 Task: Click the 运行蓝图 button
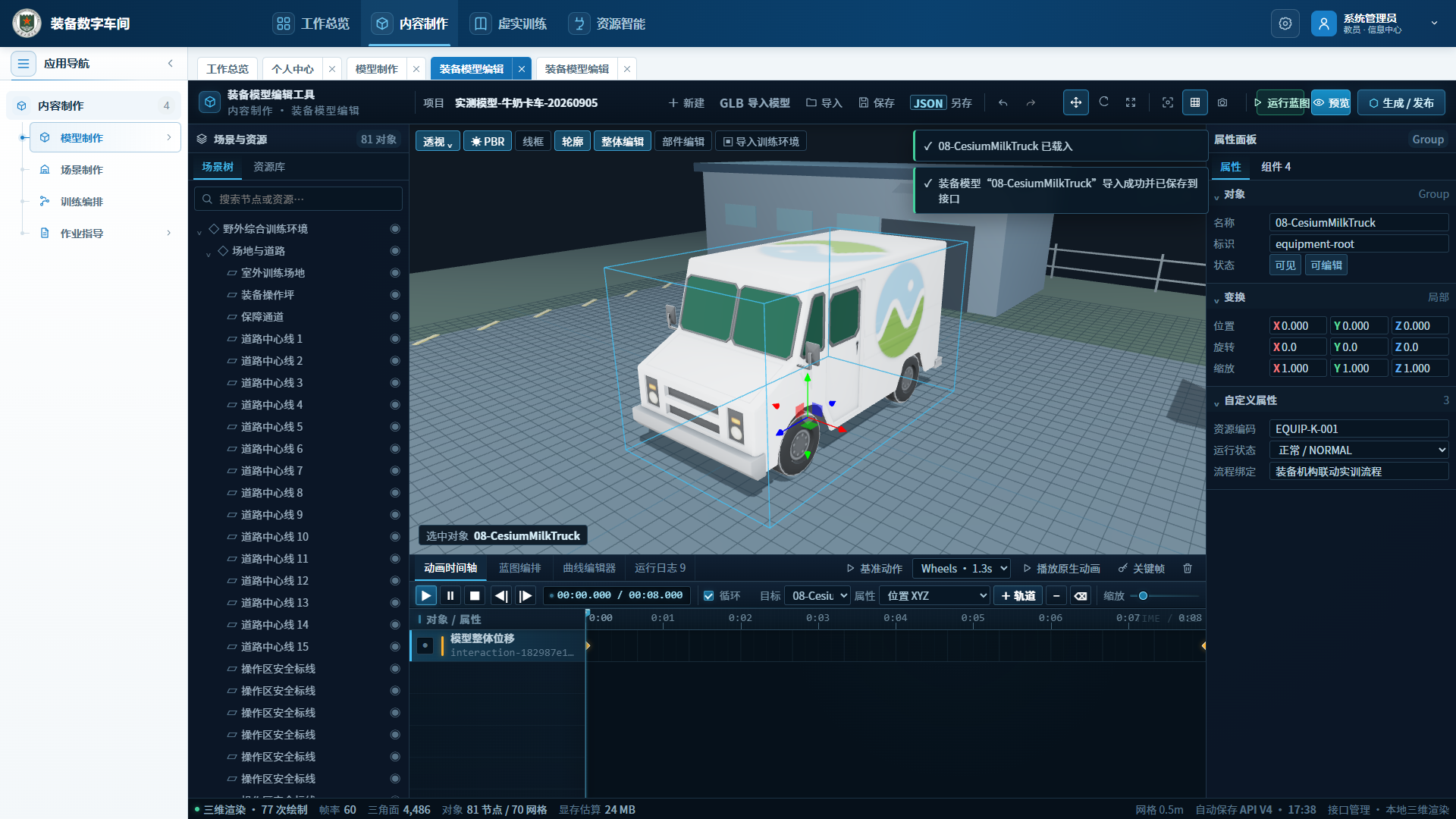tap(1280, 102)
